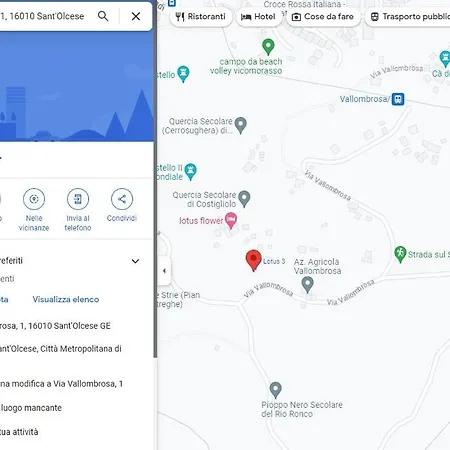Select the Trasporto pubblico chip
The height and width of the screenshot is (450, 450).
(x=407, y=16)
